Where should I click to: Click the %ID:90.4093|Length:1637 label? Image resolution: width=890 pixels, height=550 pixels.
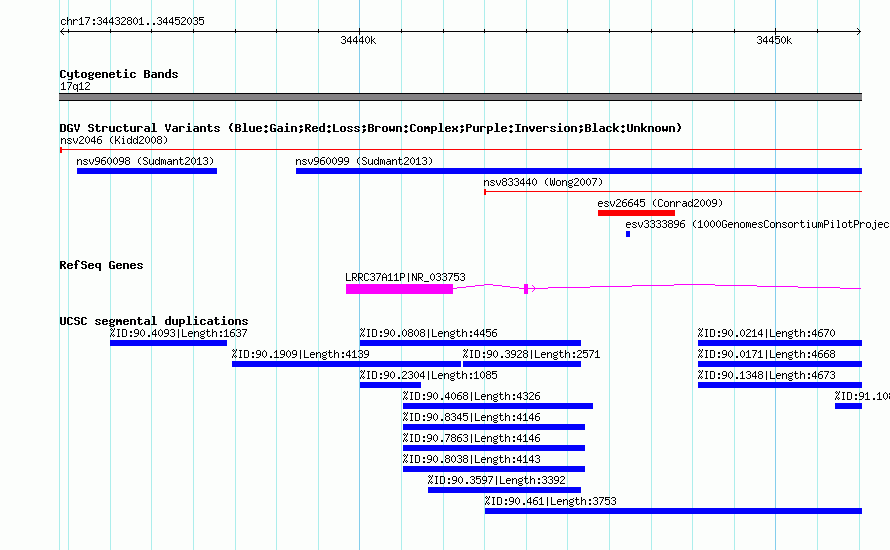pos(178,333)
